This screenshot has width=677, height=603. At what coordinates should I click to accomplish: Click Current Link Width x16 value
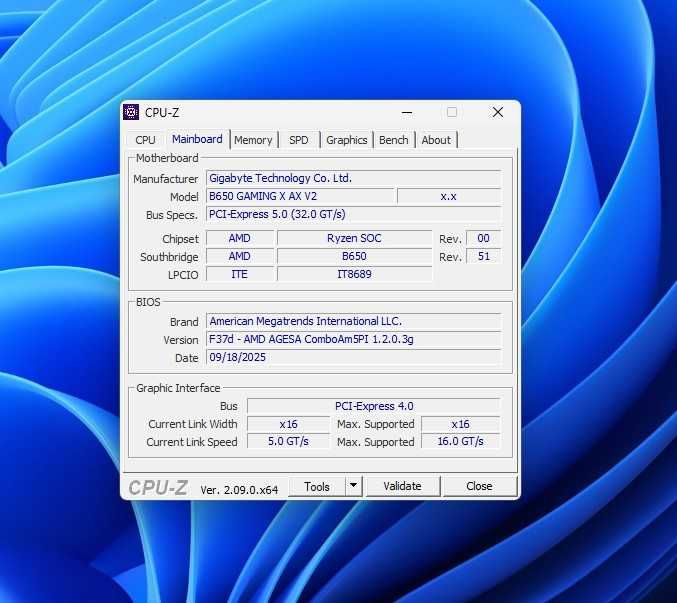point(288,424)
